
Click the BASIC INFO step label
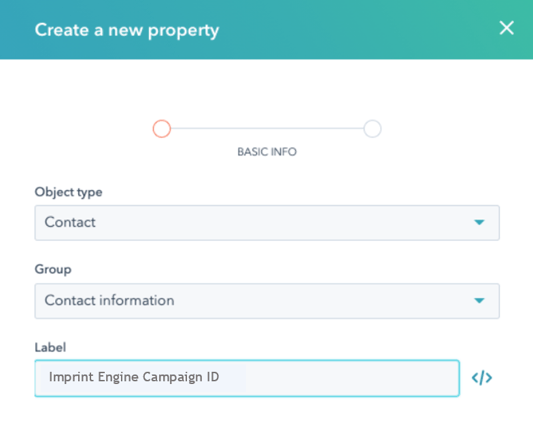pyautogui.click(x=267, y=152)
